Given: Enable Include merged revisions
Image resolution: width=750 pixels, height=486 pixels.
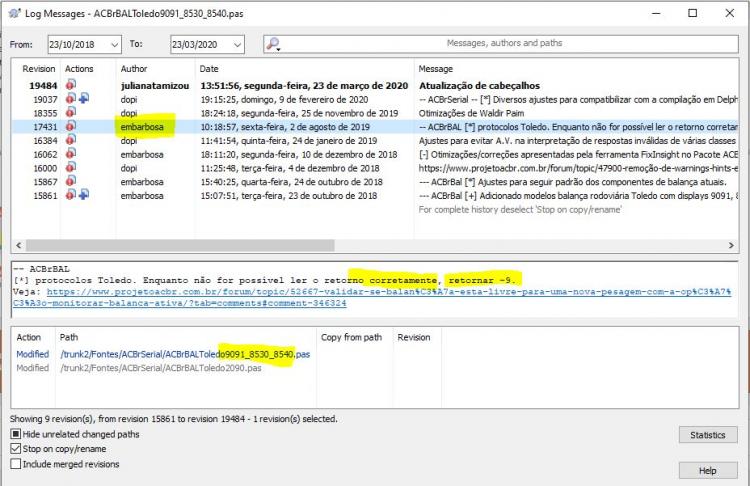Looking at the screenshot, I should (16, 464).
